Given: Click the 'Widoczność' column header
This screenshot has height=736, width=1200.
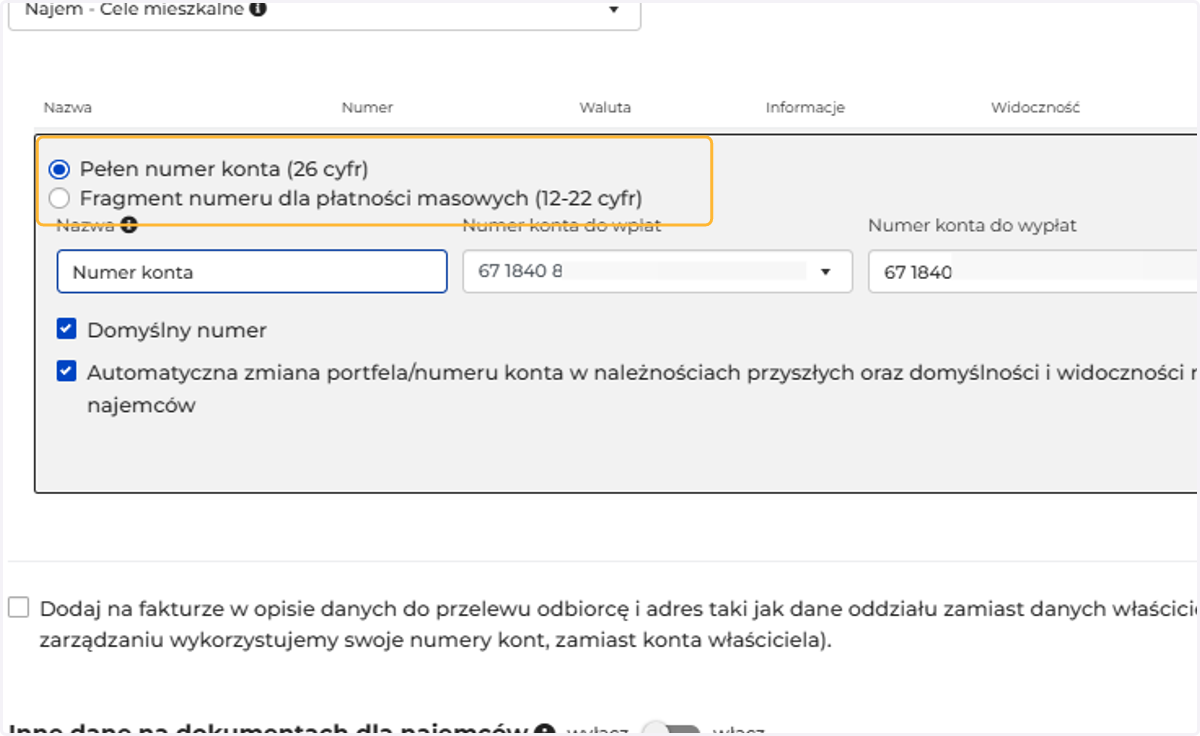Looking at the screenshot, I should tap(1035, 107).
